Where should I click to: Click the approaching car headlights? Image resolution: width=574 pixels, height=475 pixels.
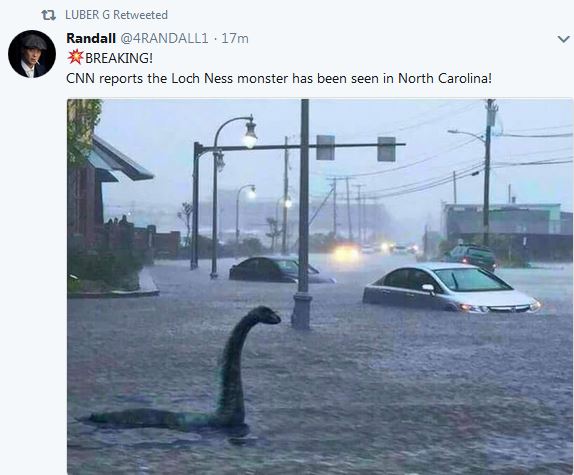click(346, 253)
